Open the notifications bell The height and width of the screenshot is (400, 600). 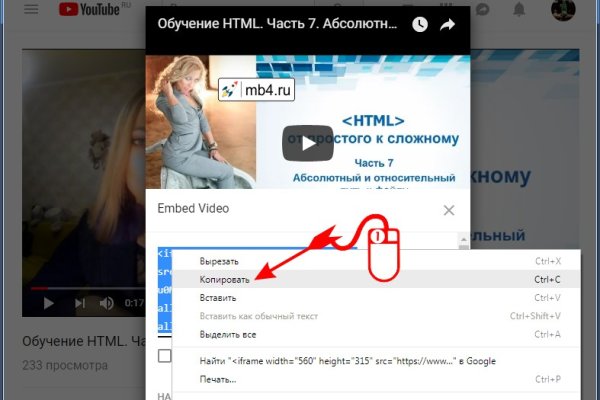[x=518, y=10]
